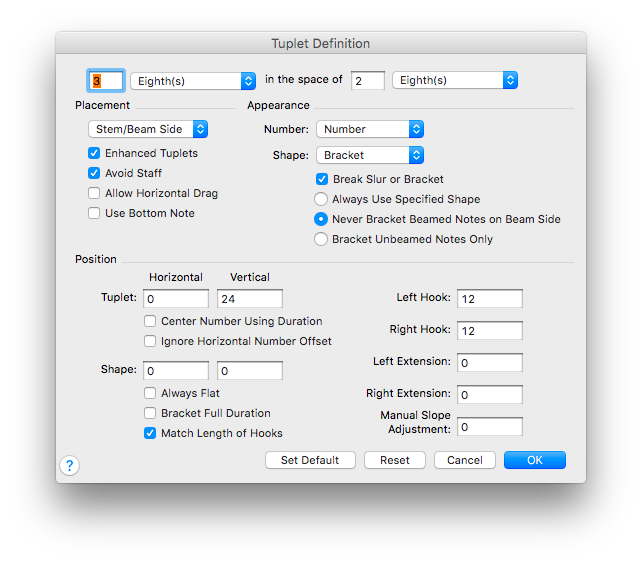This screenshot has width=642, height=563.
Task: Select Always Use Specified Shape radio button
Action: 322,199
